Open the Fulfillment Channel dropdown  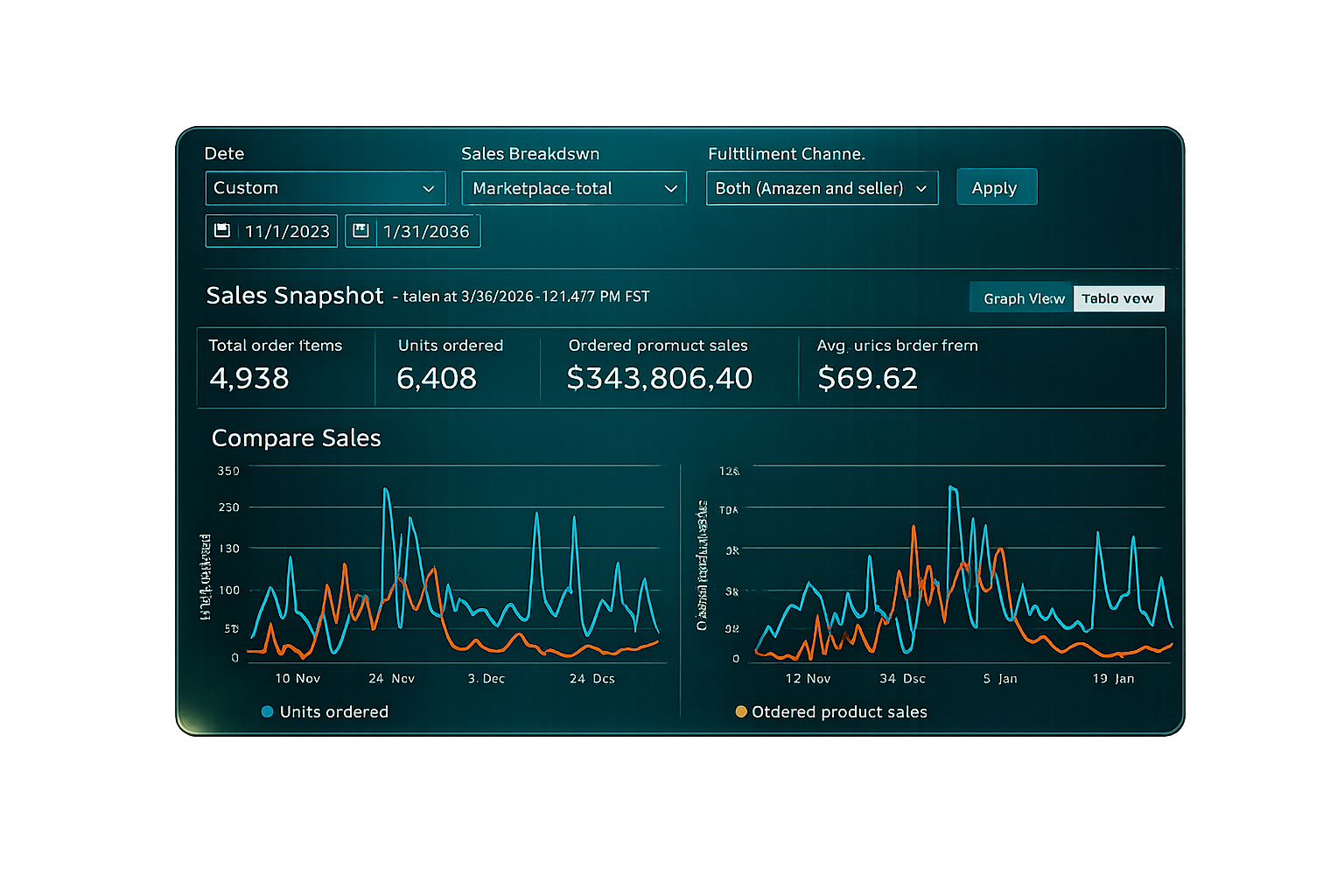point(821,188)
